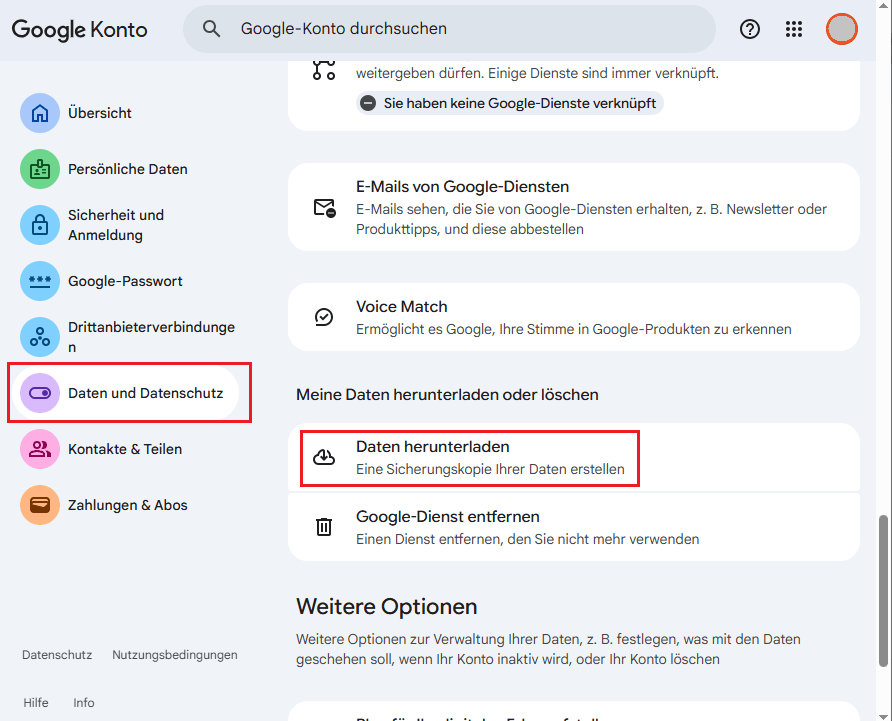Open the Datenschutz footer link
892x721 pixels.
point(57,655)
